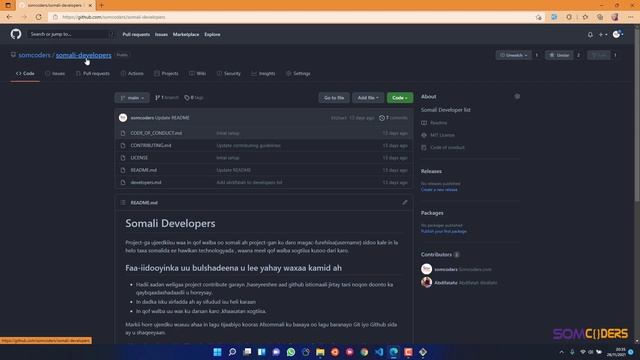Open Pull requests in top navigation
The image size is (640, 360).
(136, 35)
